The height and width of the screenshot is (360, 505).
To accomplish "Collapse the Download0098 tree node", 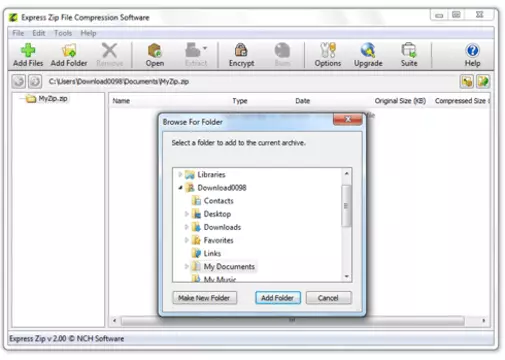I will (x=180, y=188).
